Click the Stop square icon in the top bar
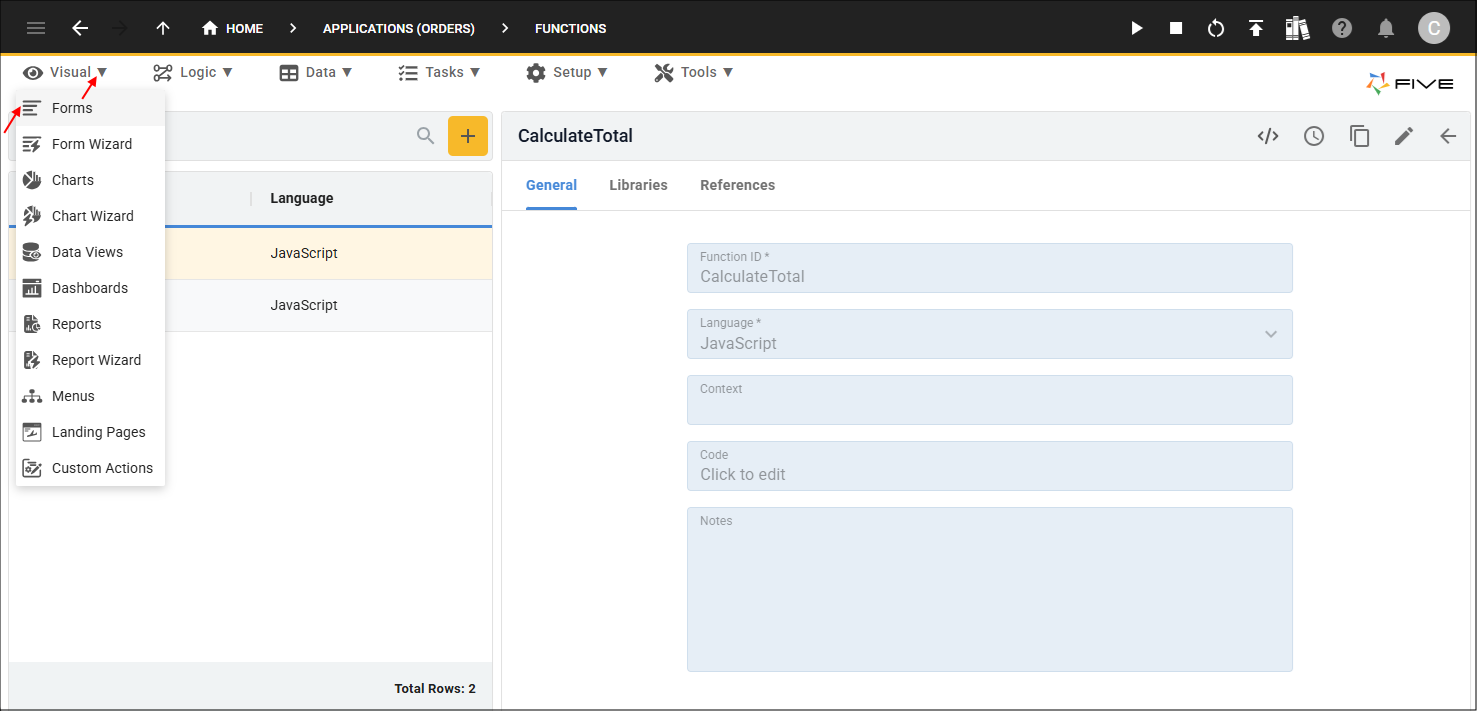This screenshot has width=1477, height=711. (1176, 28)
